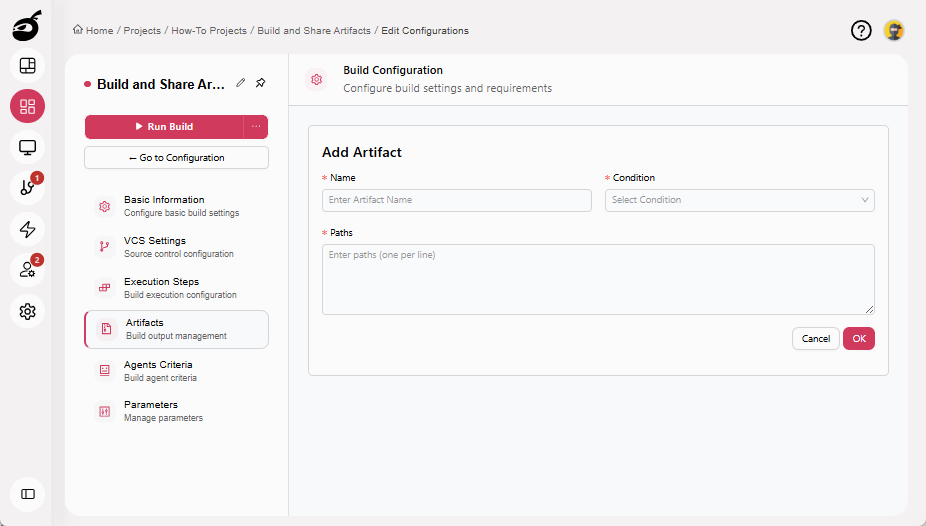Click the Add Artifact heading

coord(361,152)
